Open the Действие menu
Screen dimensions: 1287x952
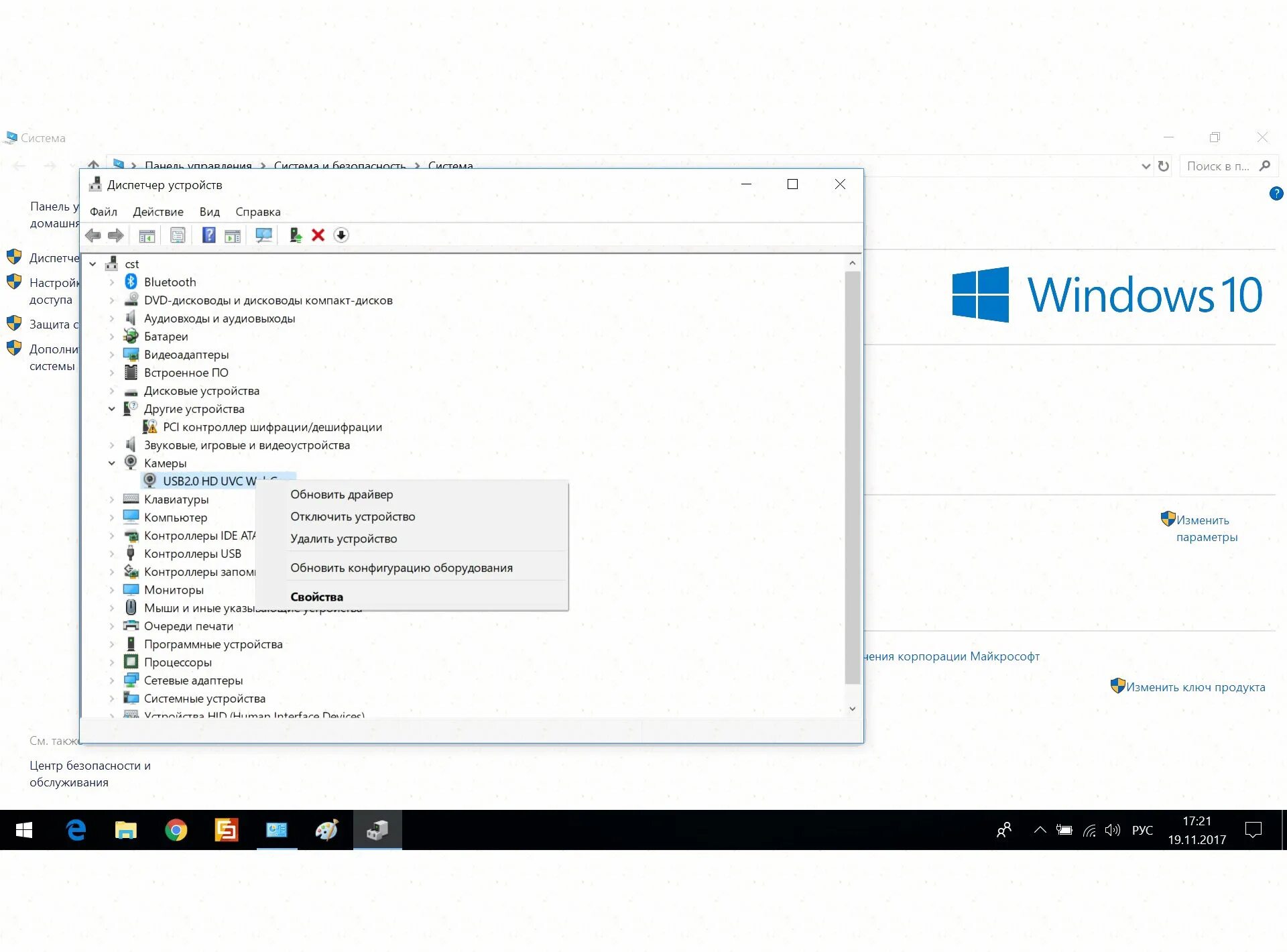[158, 212]
